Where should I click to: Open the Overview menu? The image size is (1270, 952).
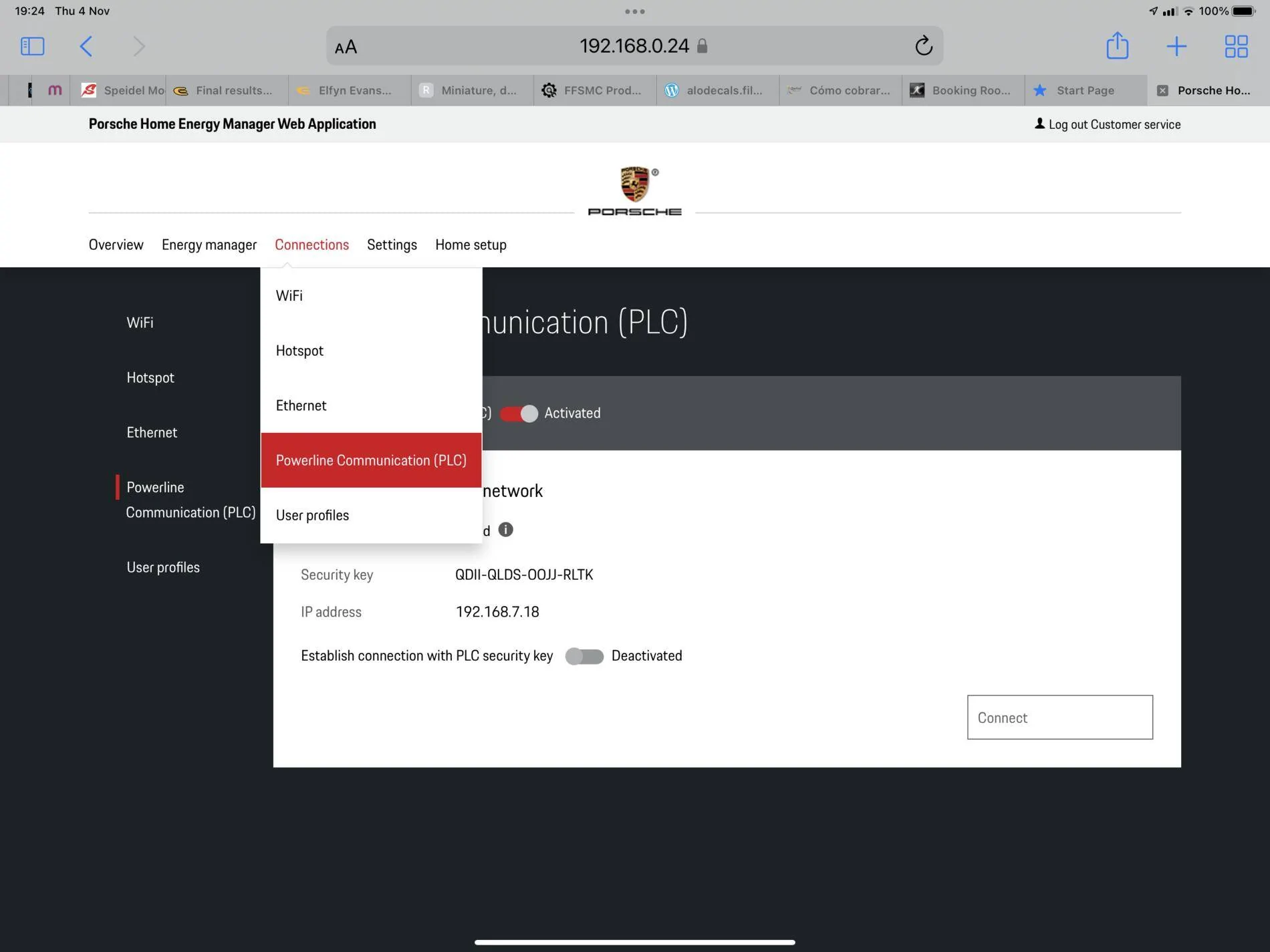tap(116, 245)
